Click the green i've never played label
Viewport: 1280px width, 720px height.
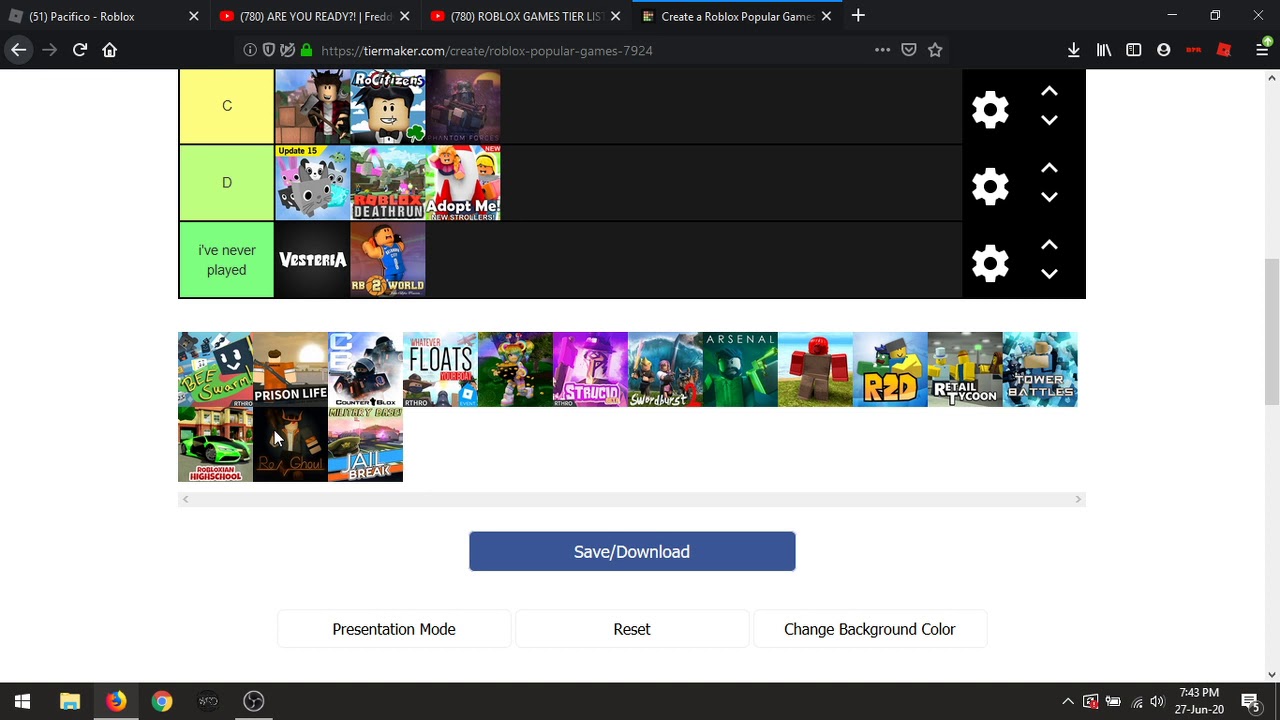tap(227, 260)
